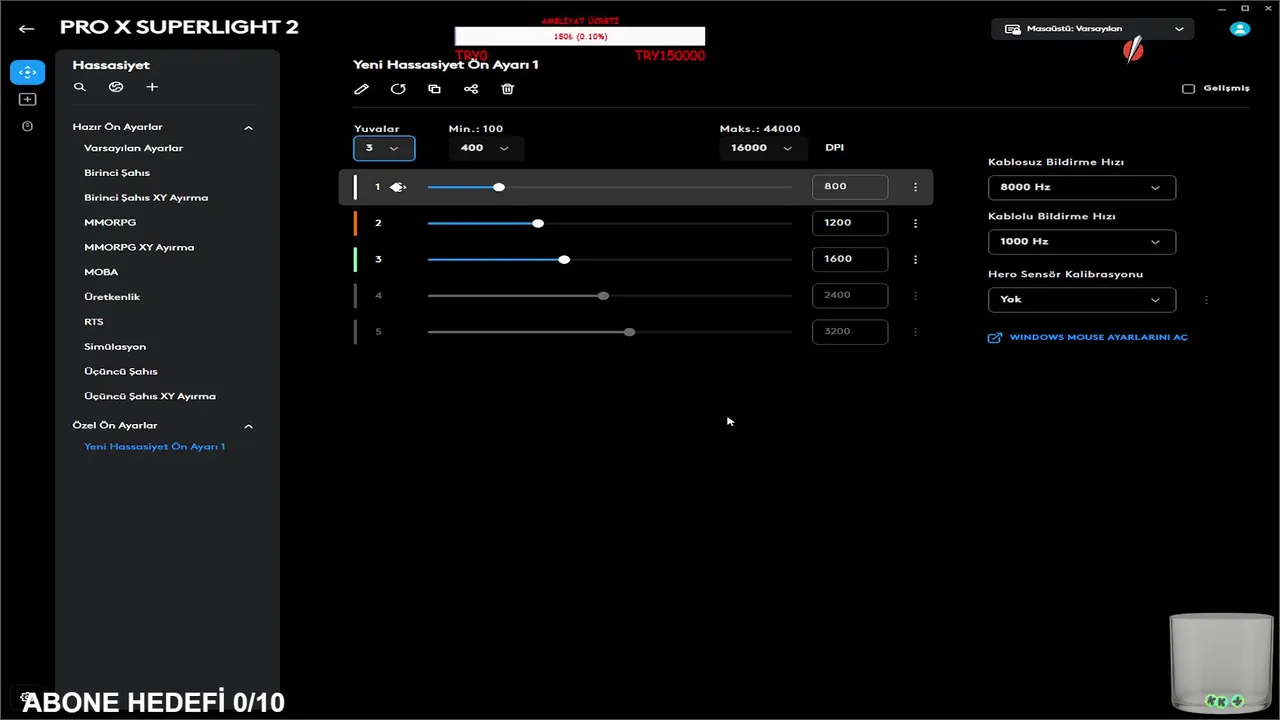Open Kablolu Bildirme Hızı 1000 Hz dropdown
The image size is (1280, 720).
(1082, 241)
